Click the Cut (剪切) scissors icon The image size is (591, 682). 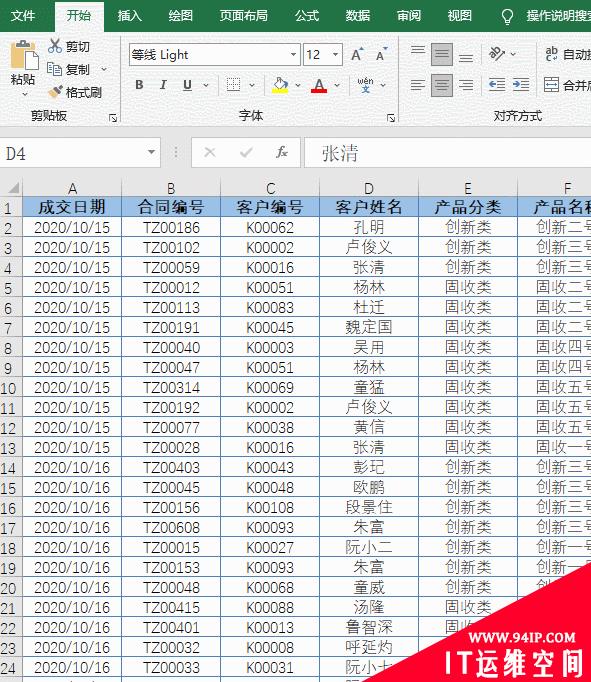coord(55,46)
